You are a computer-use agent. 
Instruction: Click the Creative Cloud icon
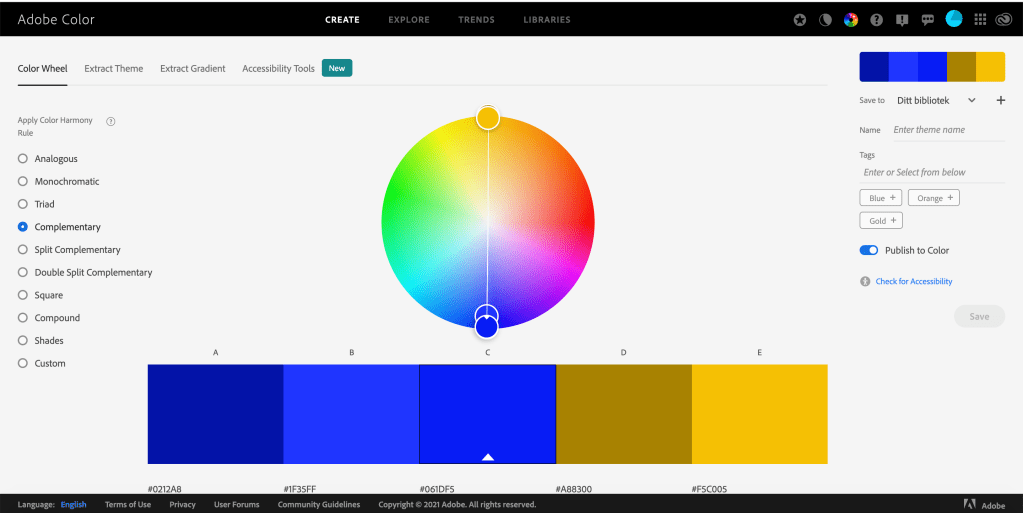1004,19
